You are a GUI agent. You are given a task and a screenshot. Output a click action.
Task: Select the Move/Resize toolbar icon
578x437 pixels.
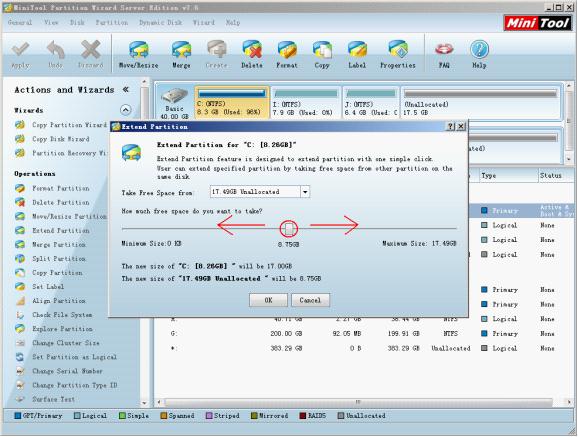click(139, 55)
